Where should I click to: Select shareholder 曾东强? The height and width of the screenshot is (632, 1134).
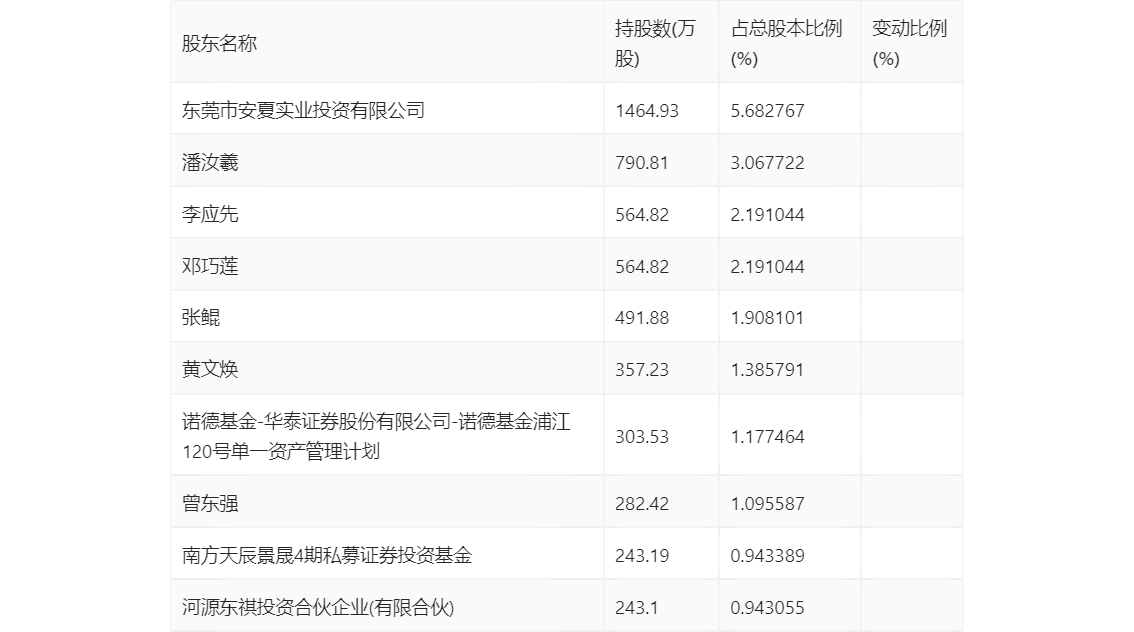pyautogui.click(x=210, y=503)
